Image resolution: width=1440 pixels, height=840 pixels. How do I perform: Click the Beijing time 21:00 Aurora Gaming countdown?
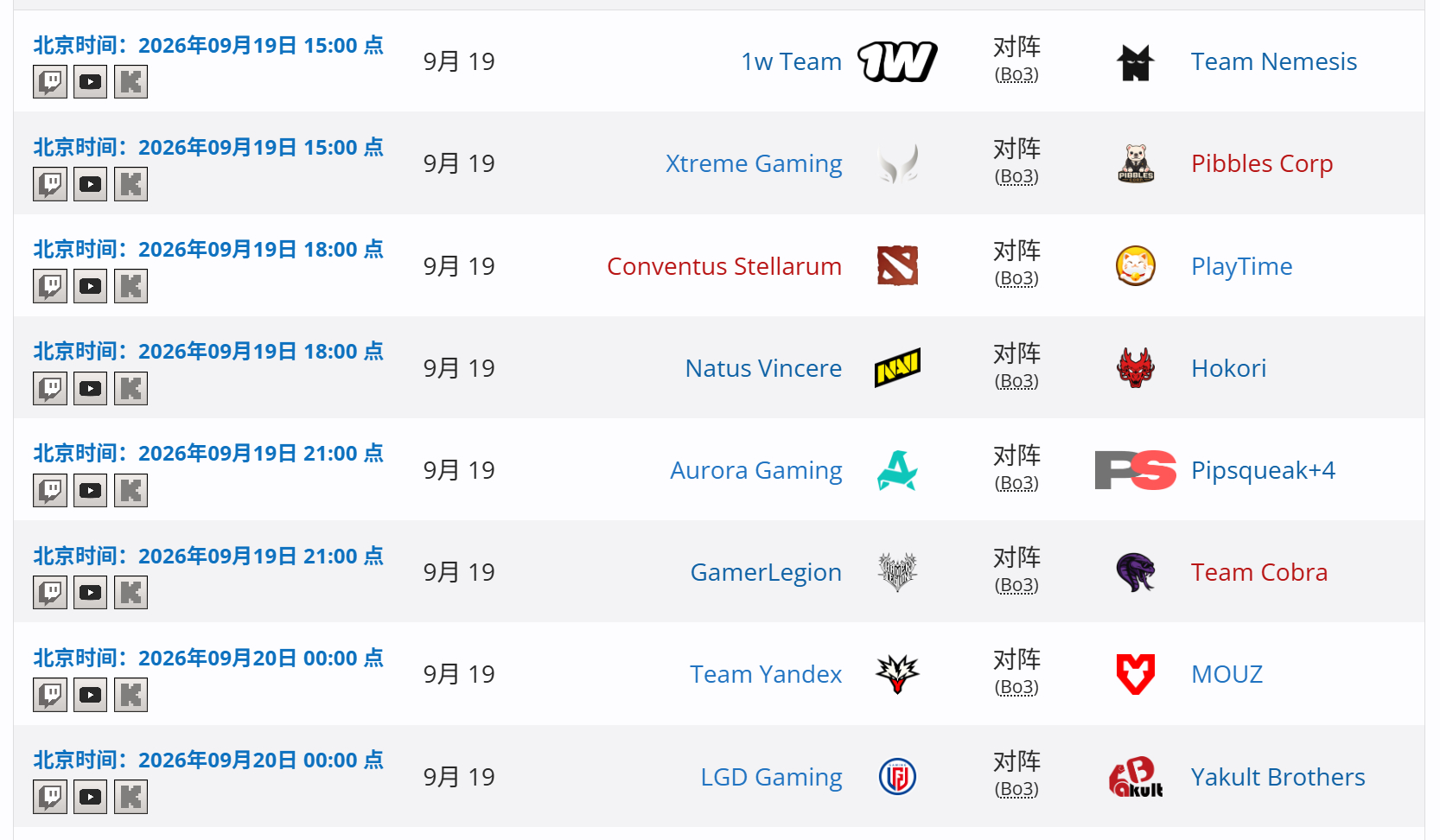coord(208,453)
